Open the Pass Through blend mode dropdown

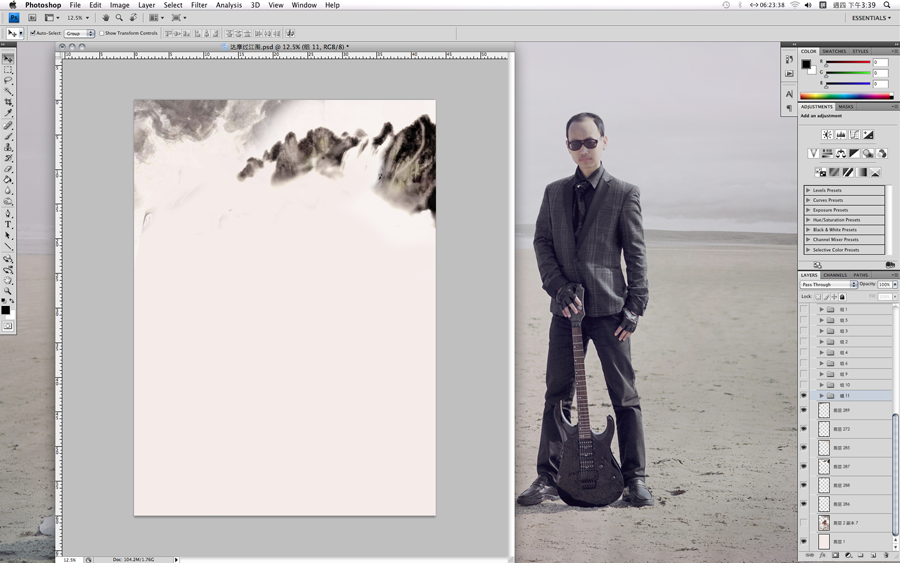coord(828,285)
